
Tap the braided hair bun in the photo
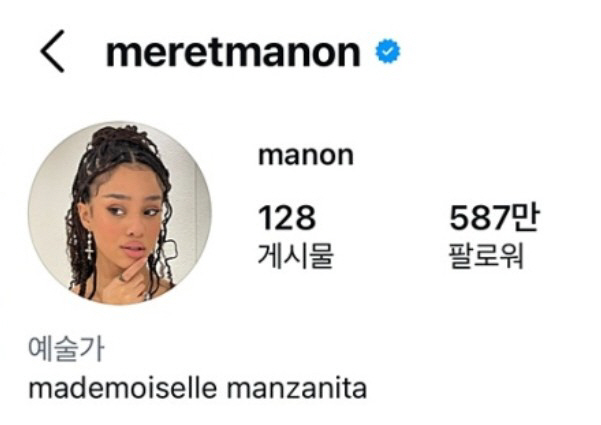(x=121, y=140)
